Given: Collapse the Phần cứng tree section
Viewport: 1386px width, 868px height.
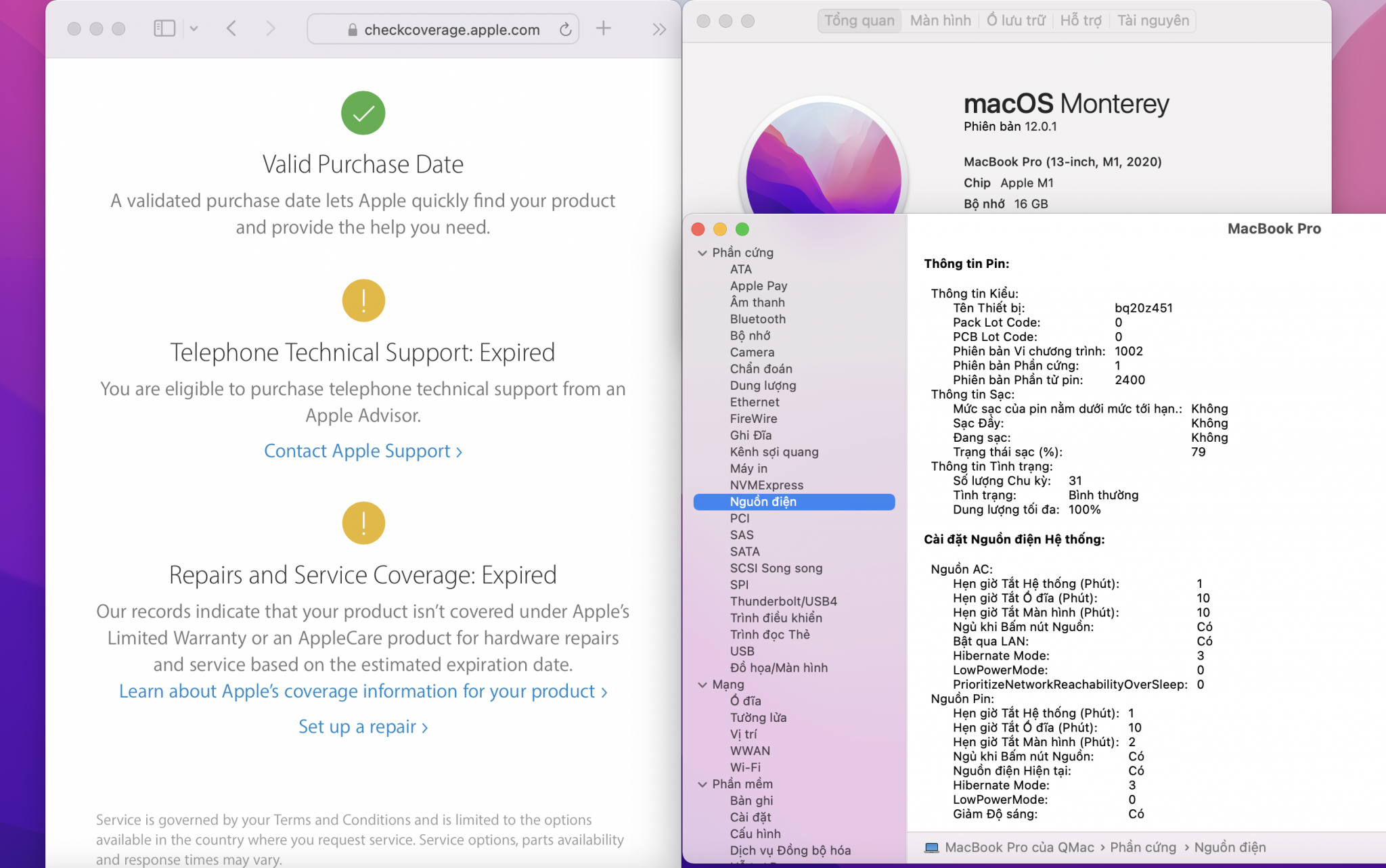Looking at the screenshot, I should point(702,253).
